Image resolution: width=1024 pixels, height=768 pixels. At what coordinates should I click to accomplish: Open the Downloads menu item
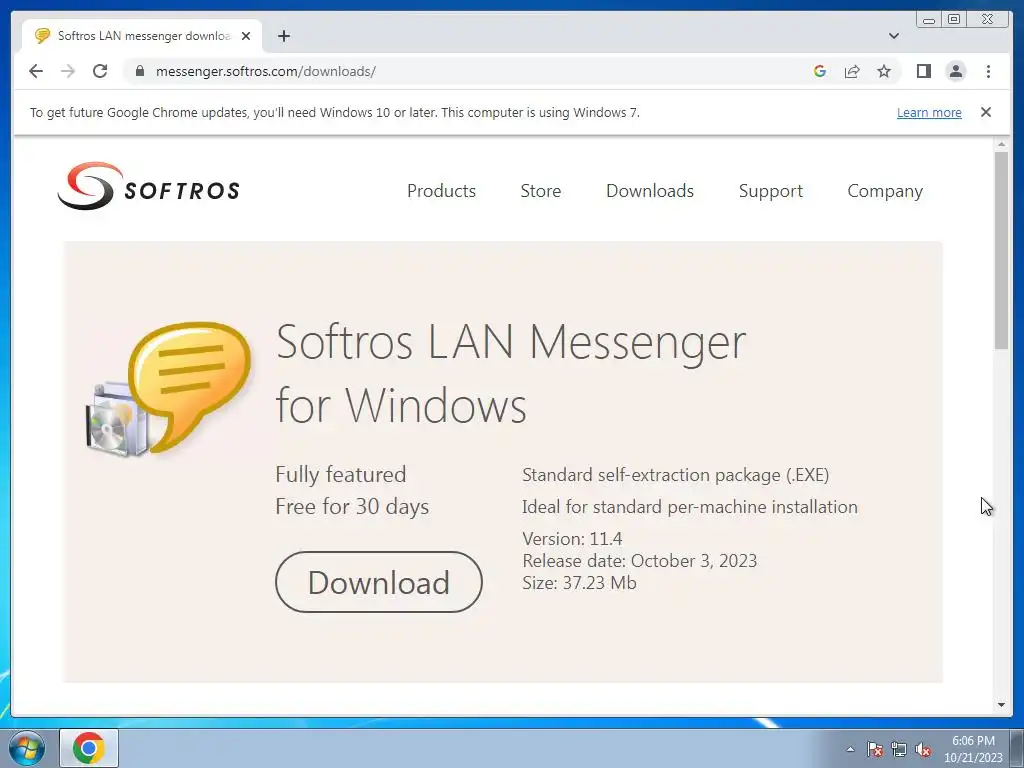coord(650,191)
